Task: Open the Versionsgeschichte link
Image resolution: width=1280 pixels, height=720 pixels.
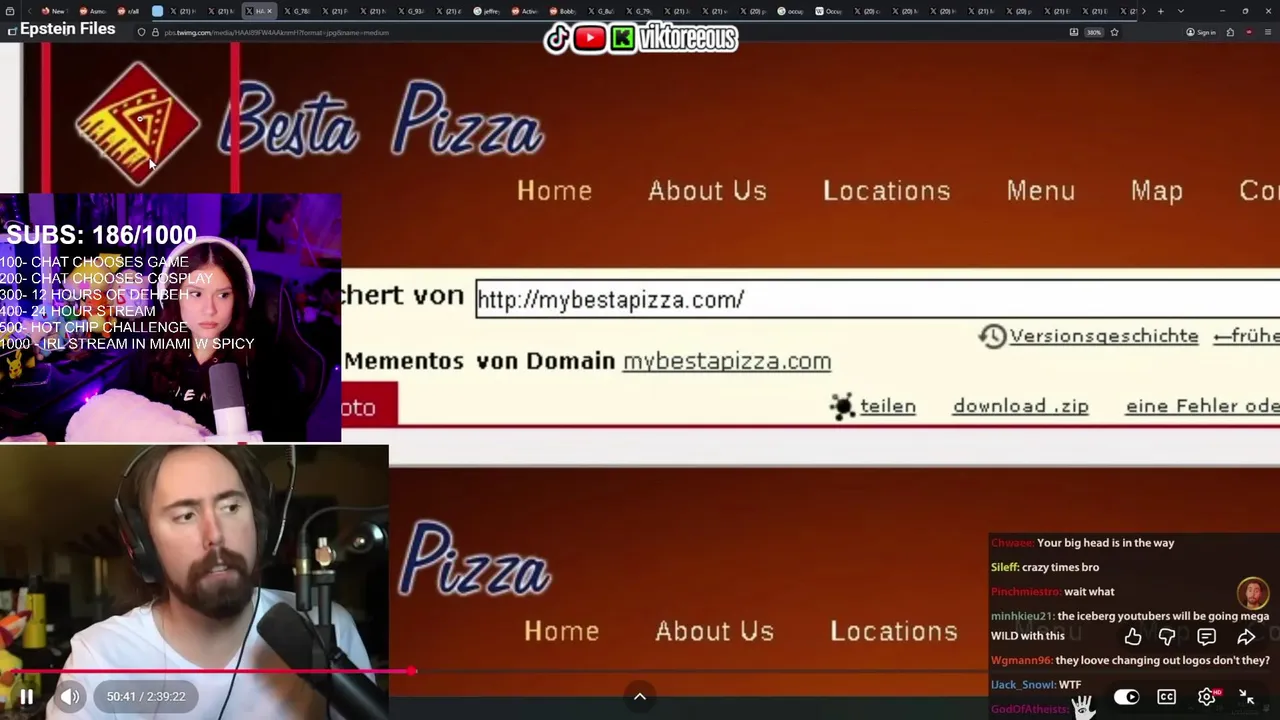Action: [1103, 336]
